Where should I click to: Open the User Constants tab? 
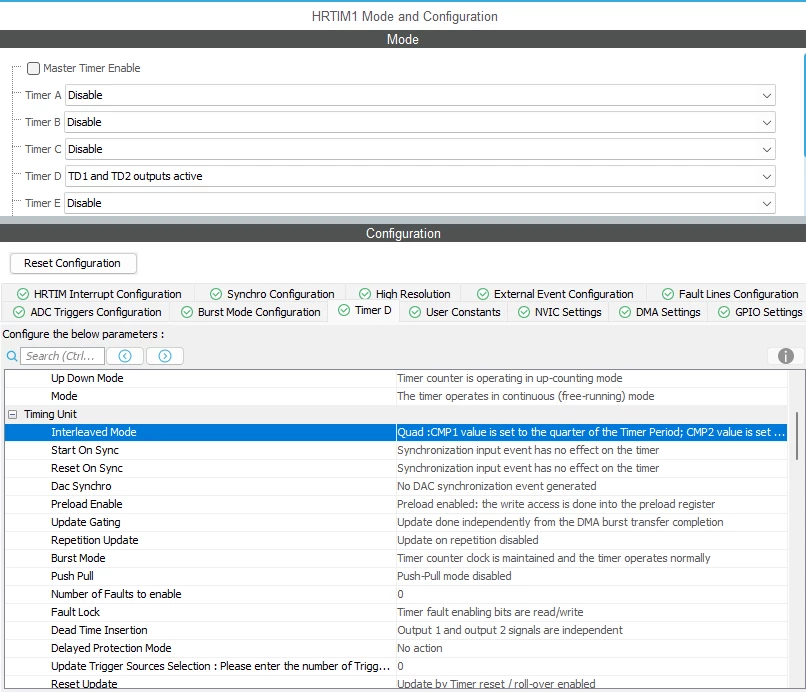coord(454,312)
